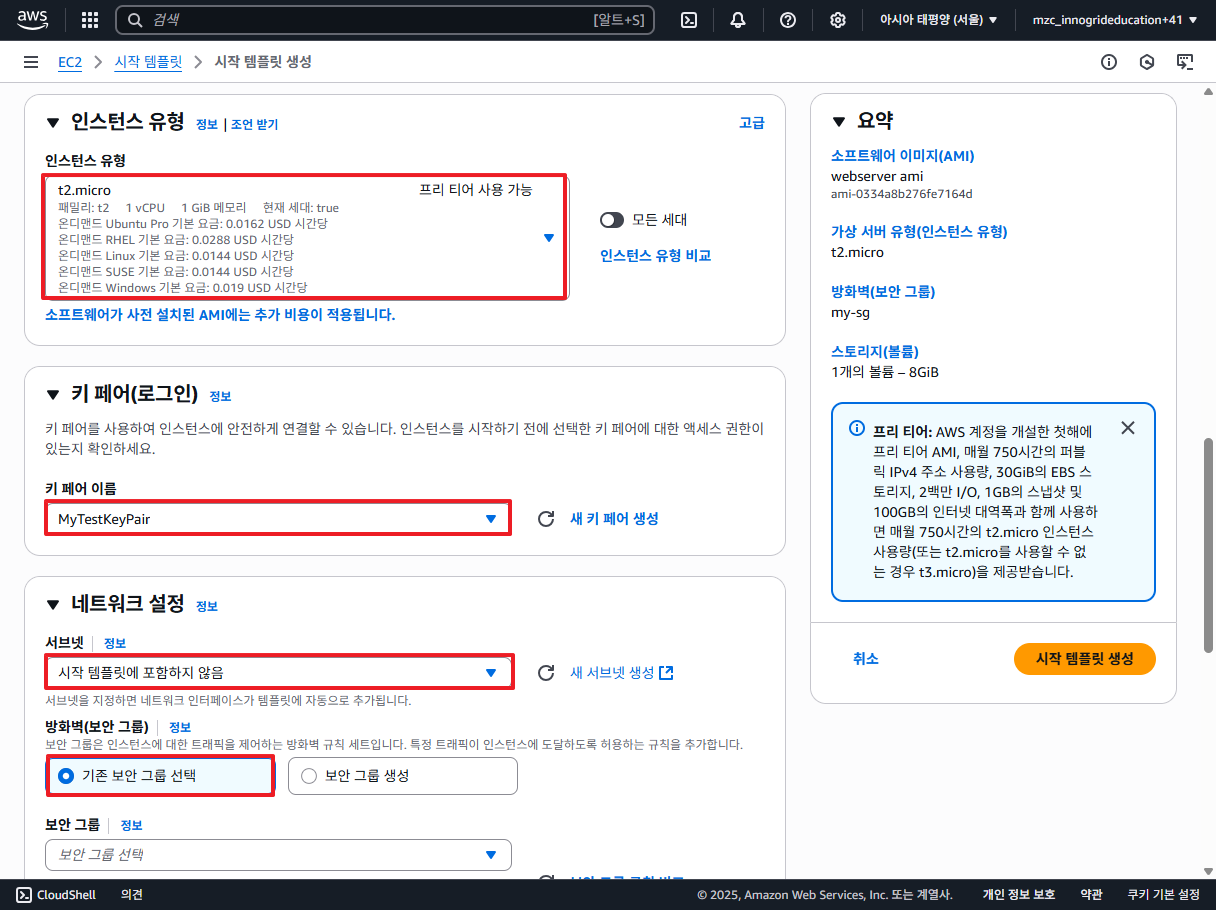
Task: Click 의견 feedback in footer
Action: tap(132, 895)
